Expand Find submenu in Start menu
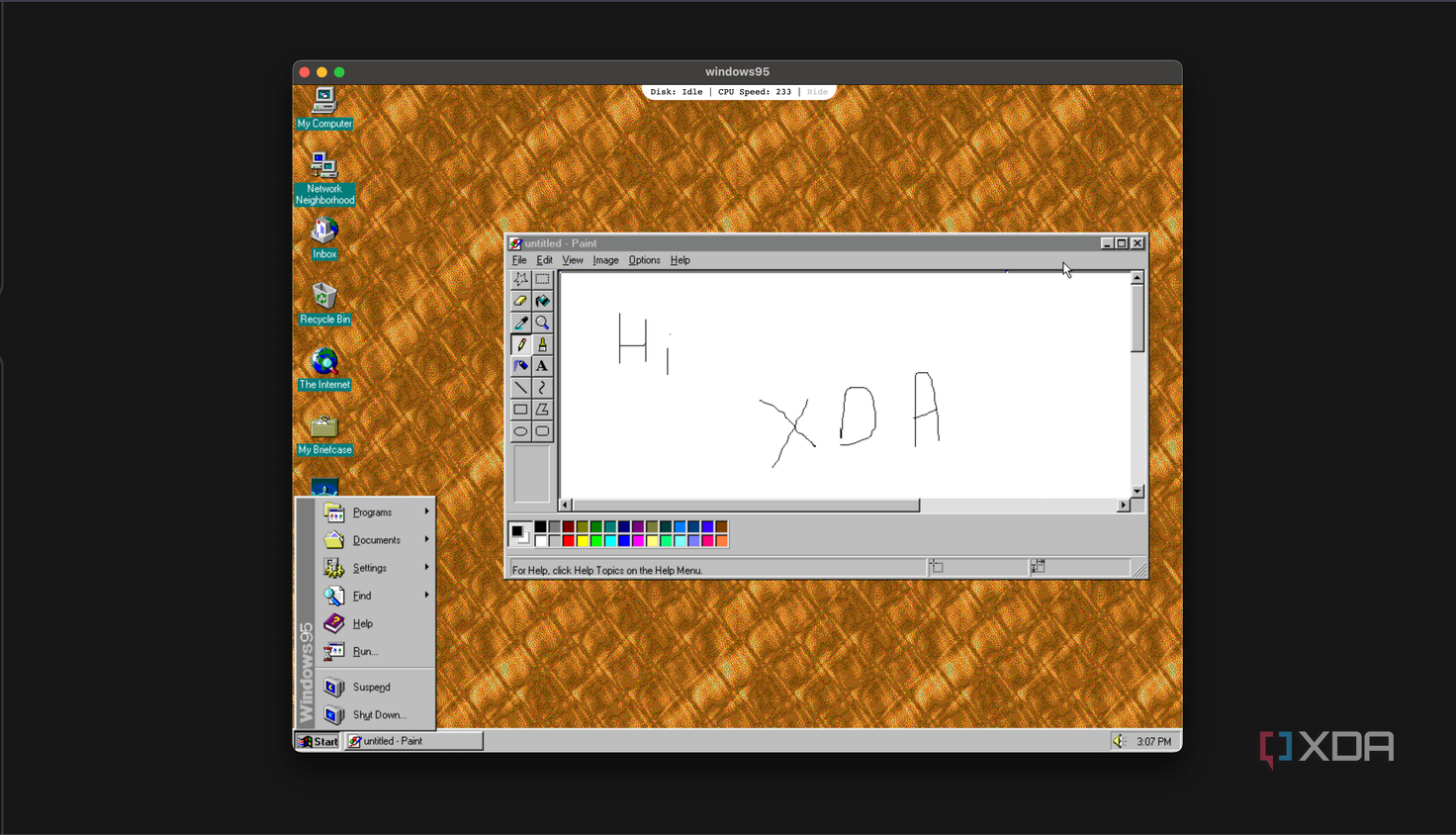This screenshot has width=1456, height=835. click(x=376, y=596)
